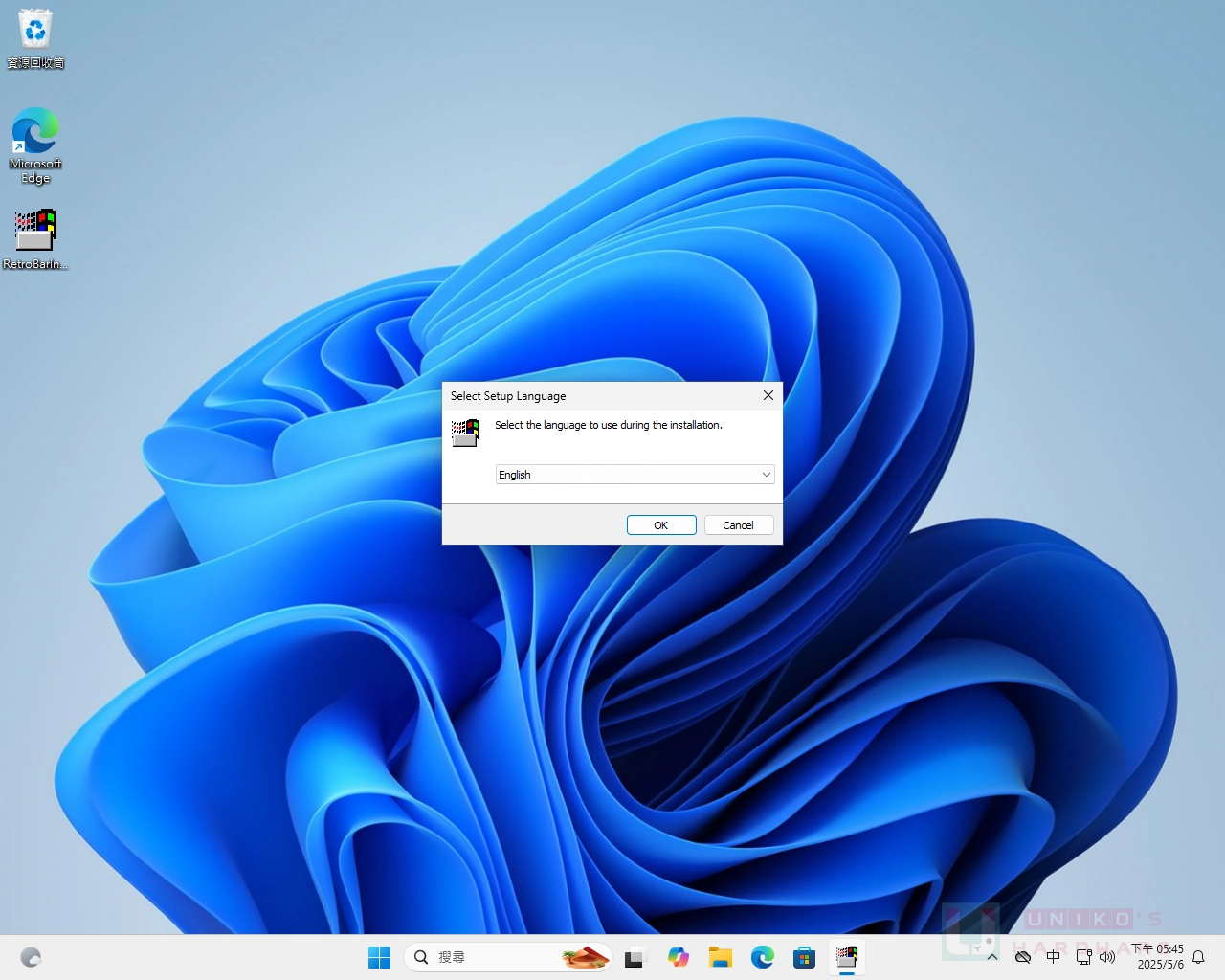
Task: Click OK in Select Setup Language dialog
Action: [x=661, y=525]
